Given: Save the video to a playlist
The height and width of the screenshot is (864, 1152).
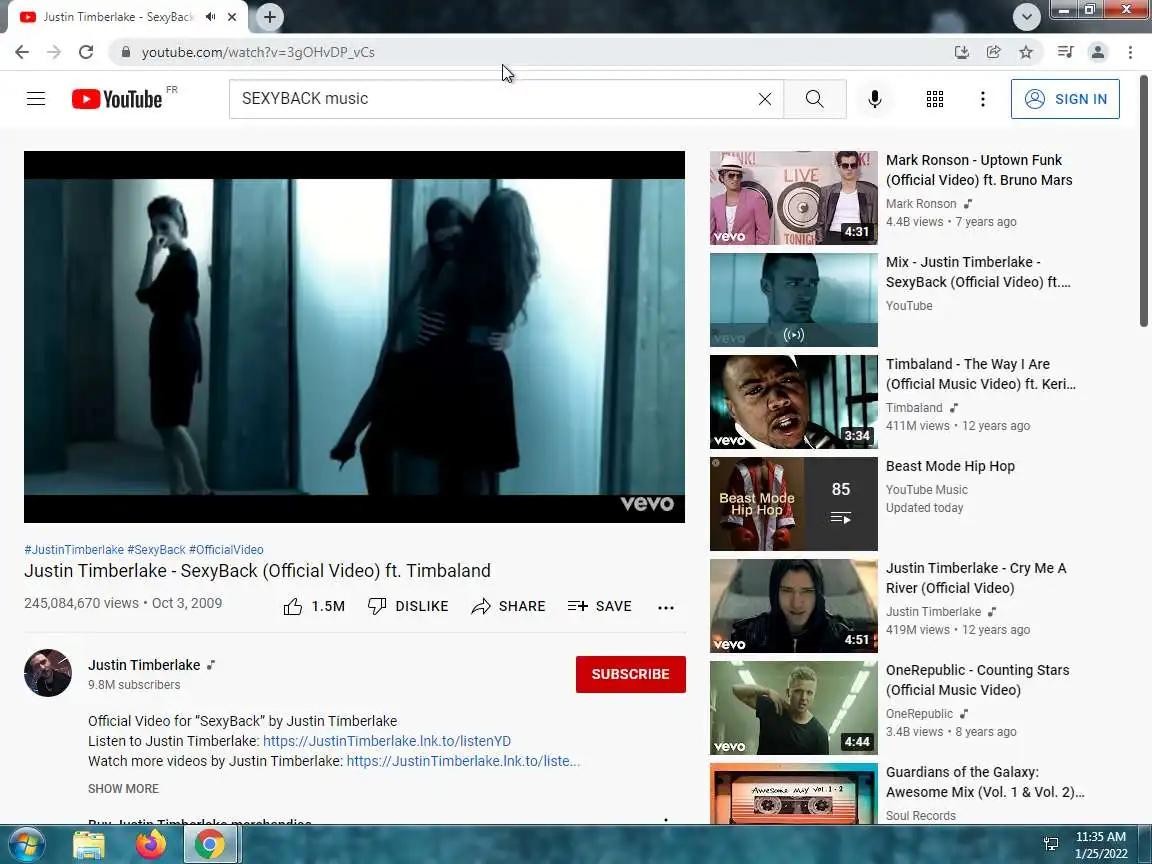Looking at the screenshot, I should pos(600,606).
